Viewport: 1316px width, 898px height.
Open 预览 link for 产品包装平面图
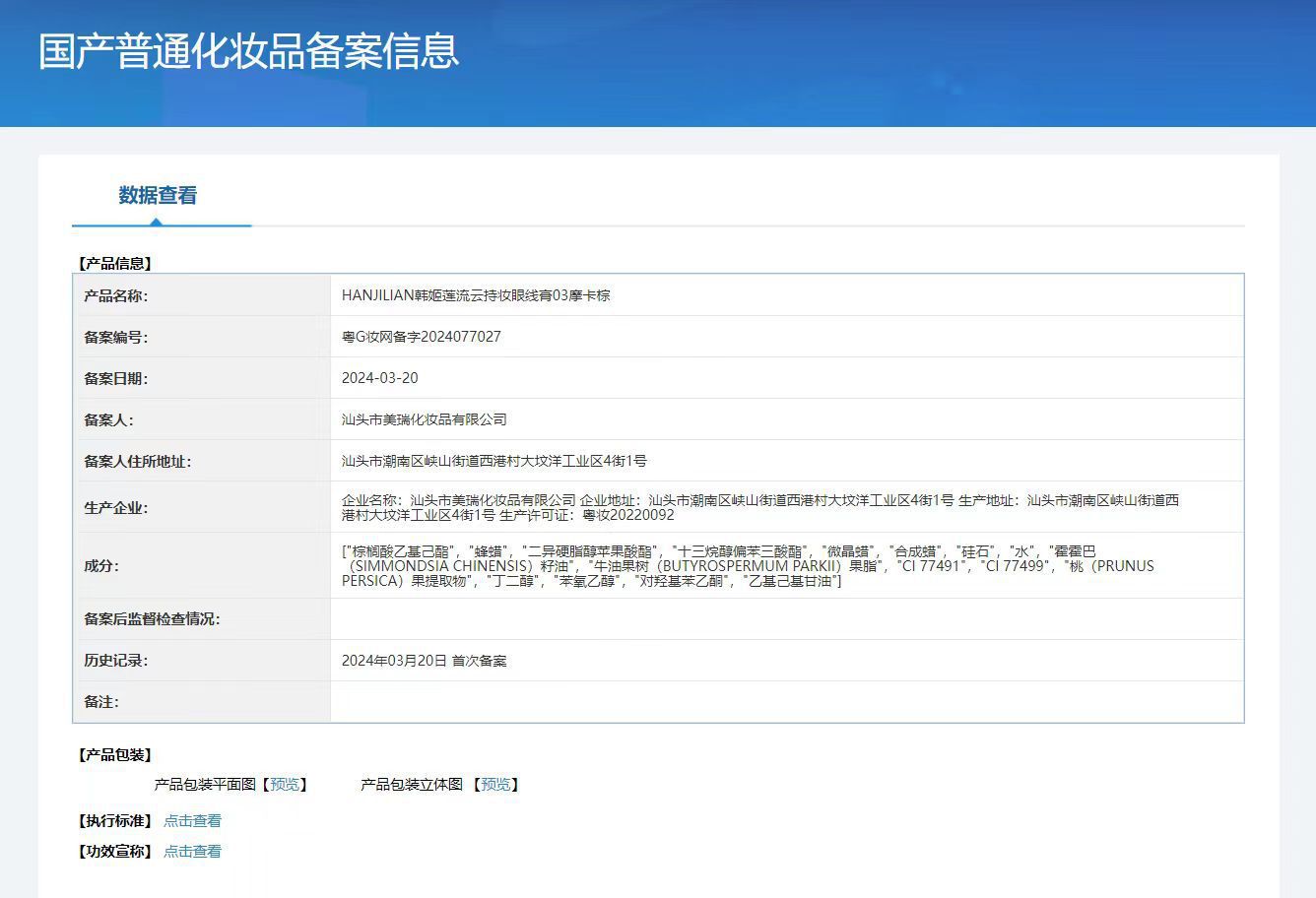pyautogui.click(x=285, y=785)
